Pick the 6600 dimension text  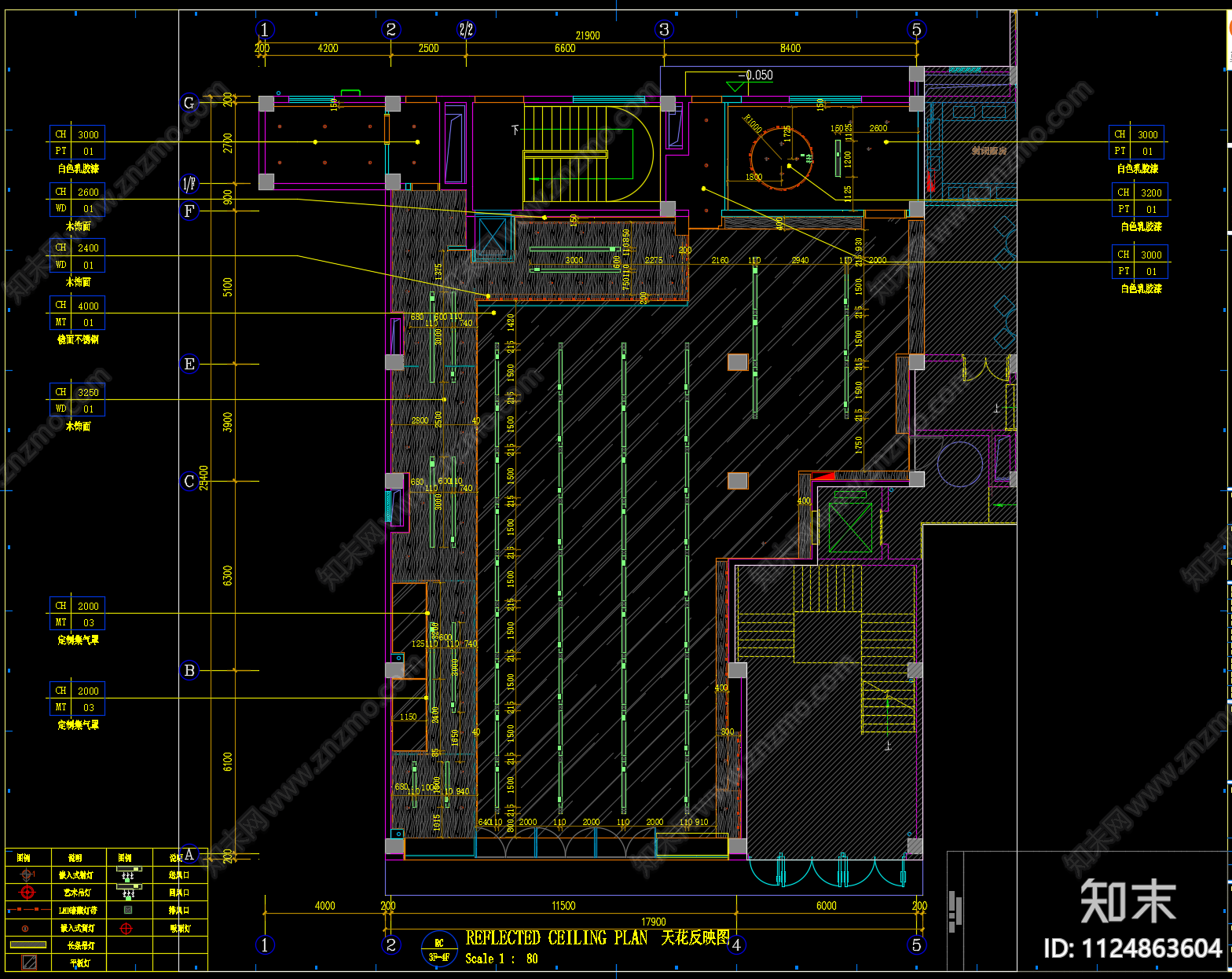(x=565, y=49)
